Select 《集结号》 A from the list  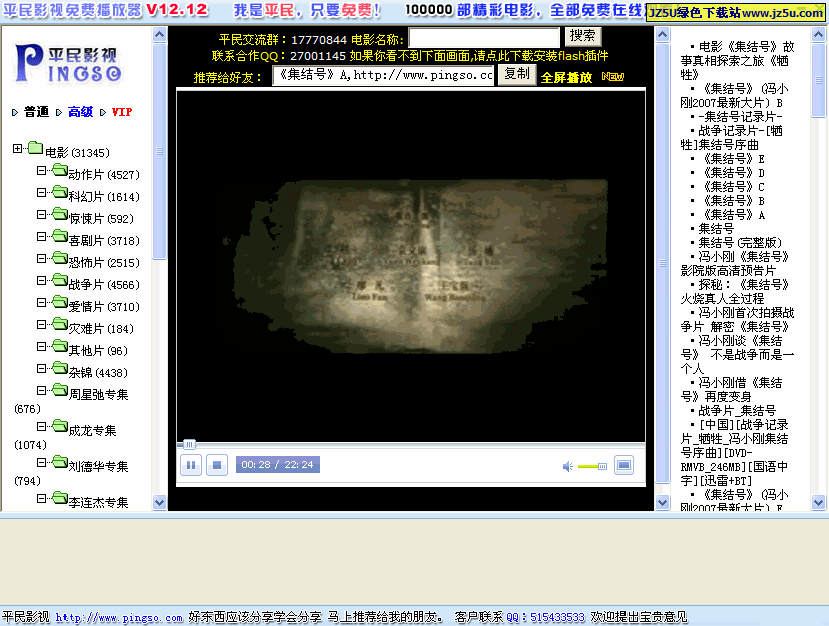point(731,215)
